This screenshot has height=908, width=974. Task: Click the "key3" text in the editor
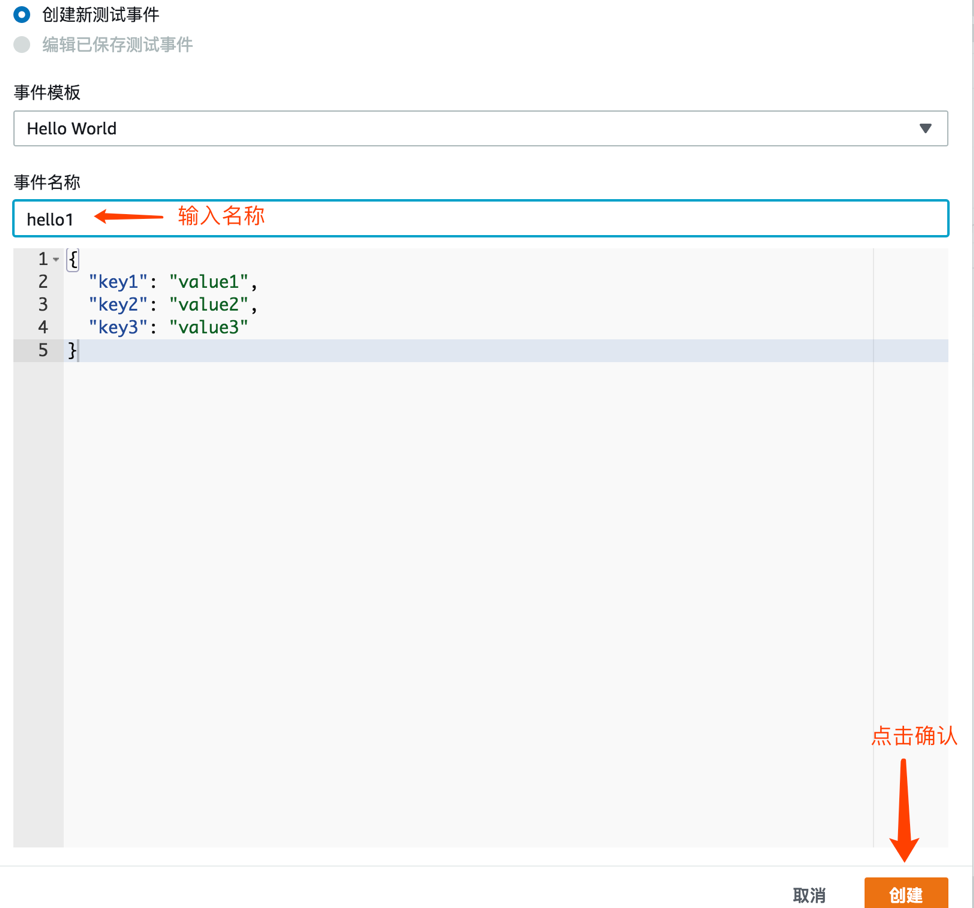(x=118, y=327)
